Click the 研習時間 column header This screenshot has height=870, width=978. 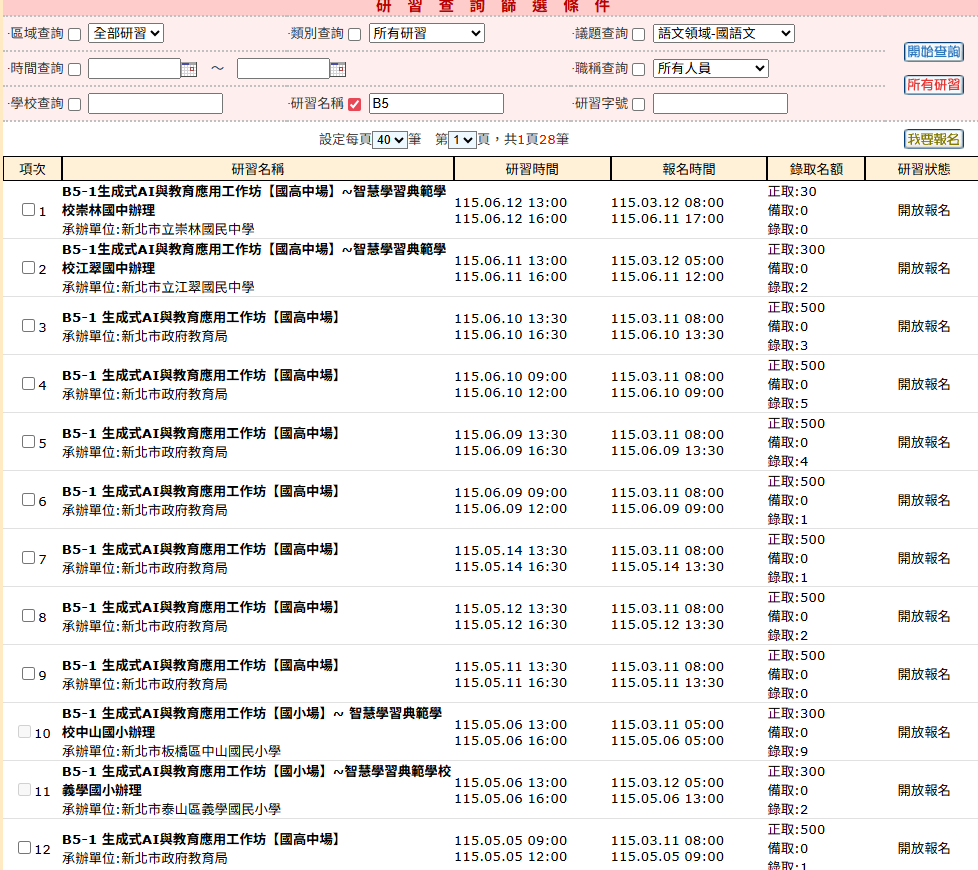tap(532, 169)
